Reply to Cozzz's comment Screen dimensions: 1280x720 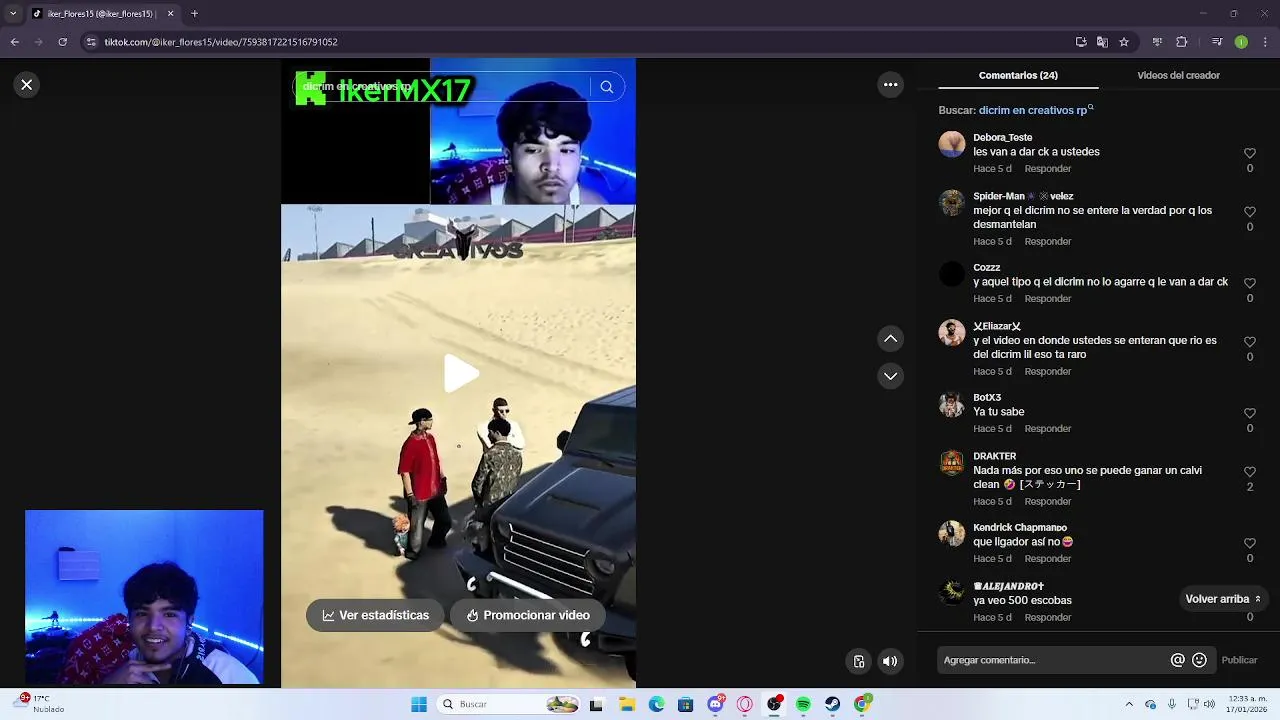(1047, 299)
